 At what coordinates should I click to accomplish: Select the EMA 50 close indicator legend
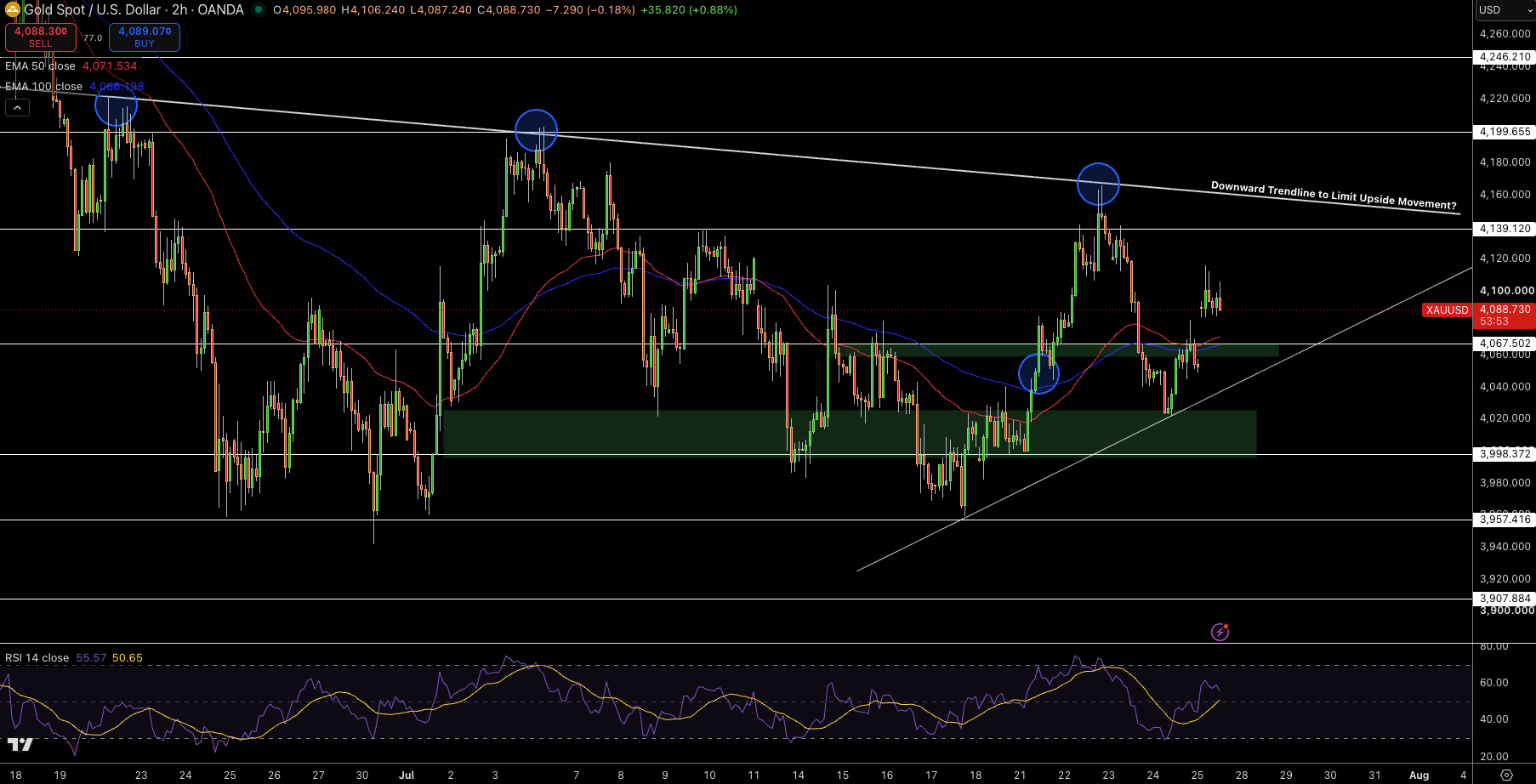pos(71,66)
